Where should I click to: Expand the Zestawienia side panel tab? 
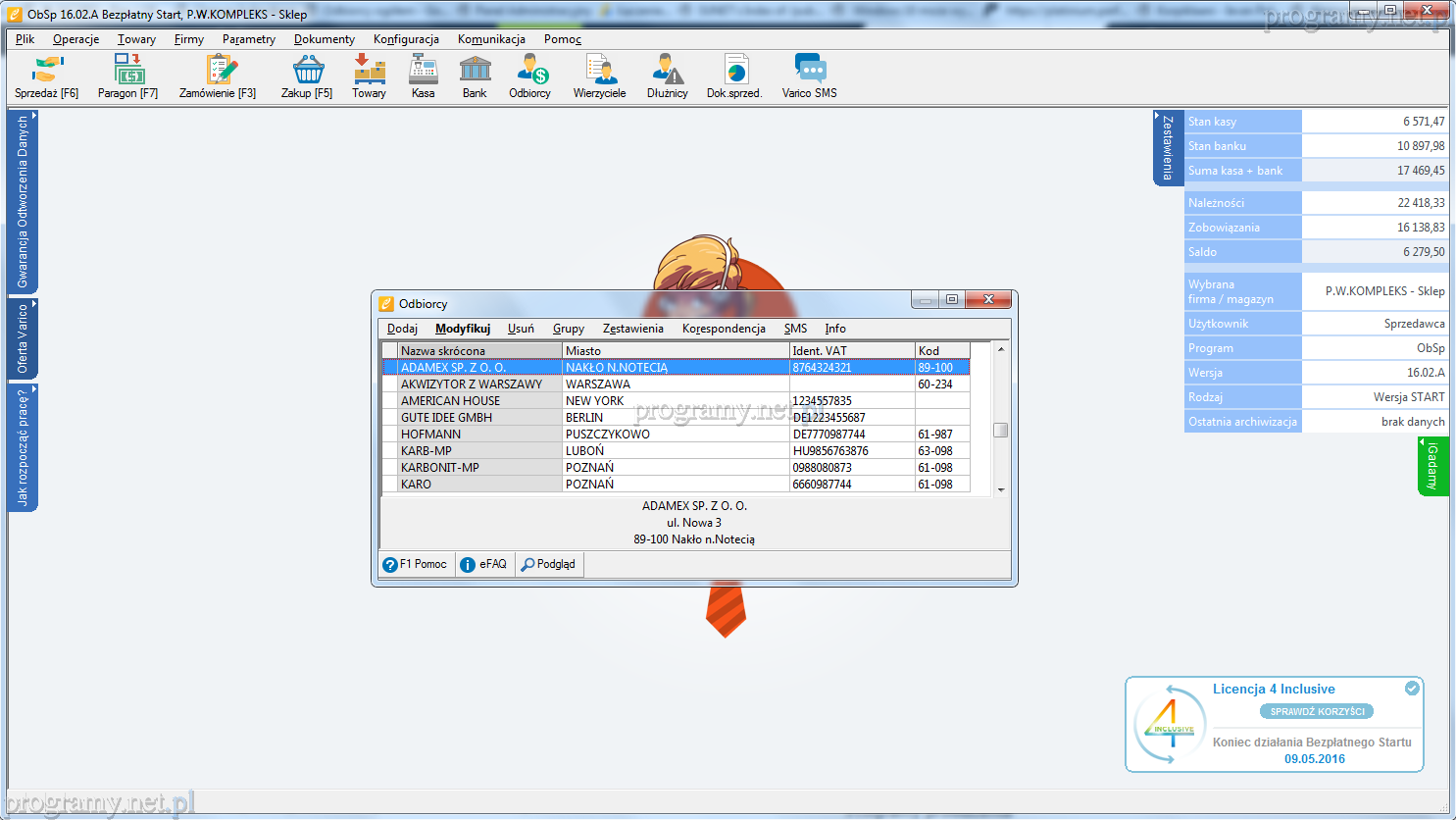1167,147
